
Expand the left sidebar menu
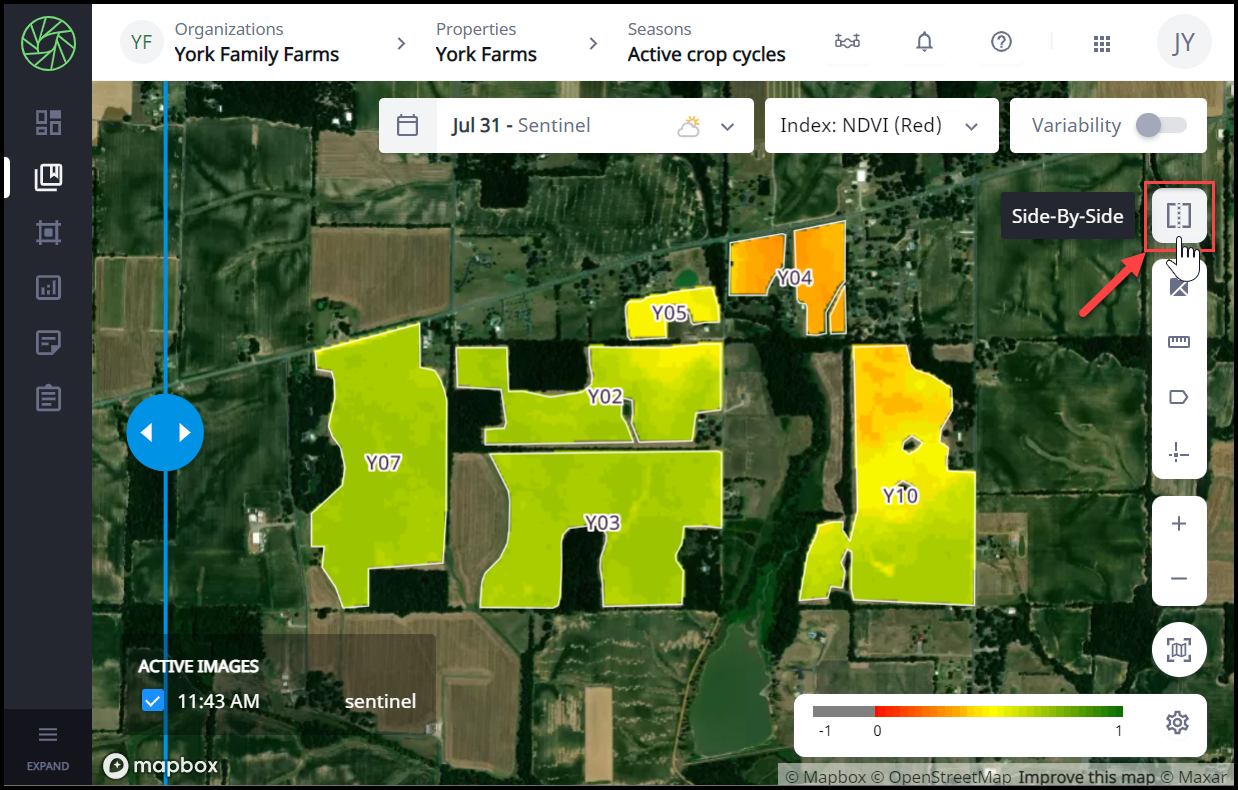47,745
